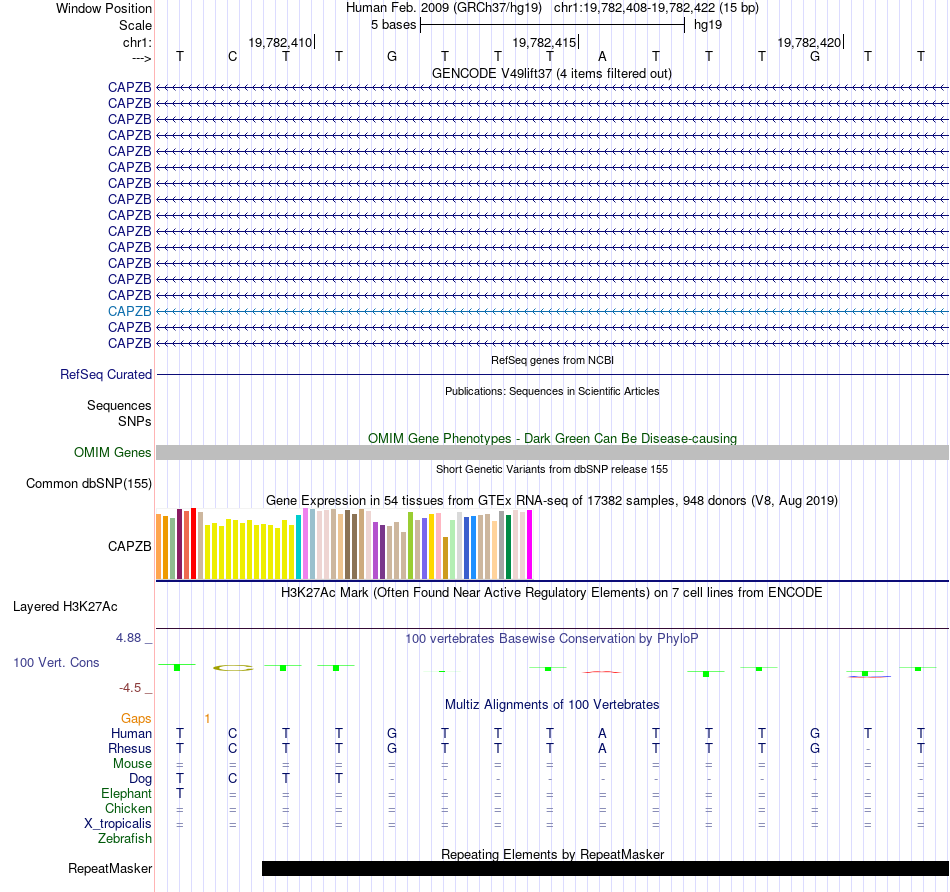Open Short Genetic Variants from dbSNP release 155 title

552,469
